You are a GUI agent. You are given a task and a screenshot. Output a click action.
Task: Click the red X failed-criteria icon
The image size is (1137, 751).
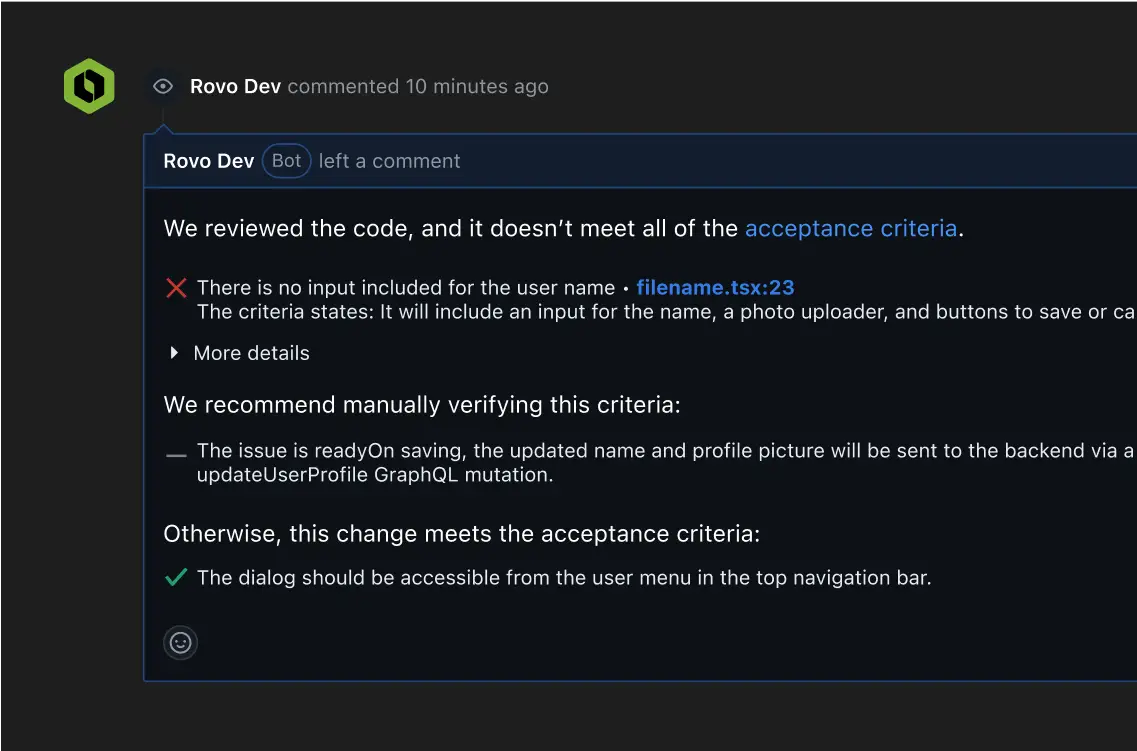point(176,288)
